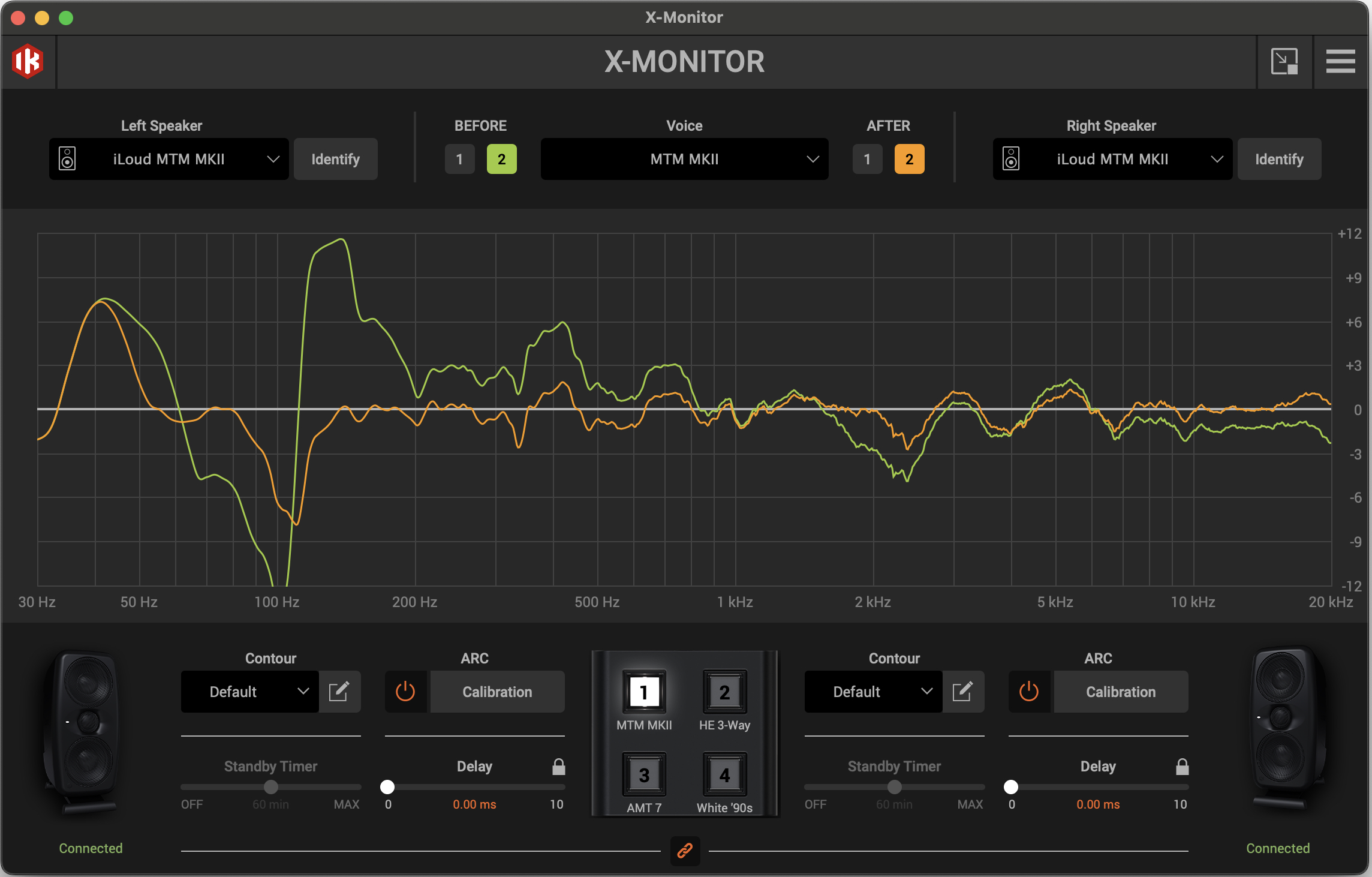Open right Contour Default dropdown
This screenshot has height=877, width=1372.
(x=874, y=692)
